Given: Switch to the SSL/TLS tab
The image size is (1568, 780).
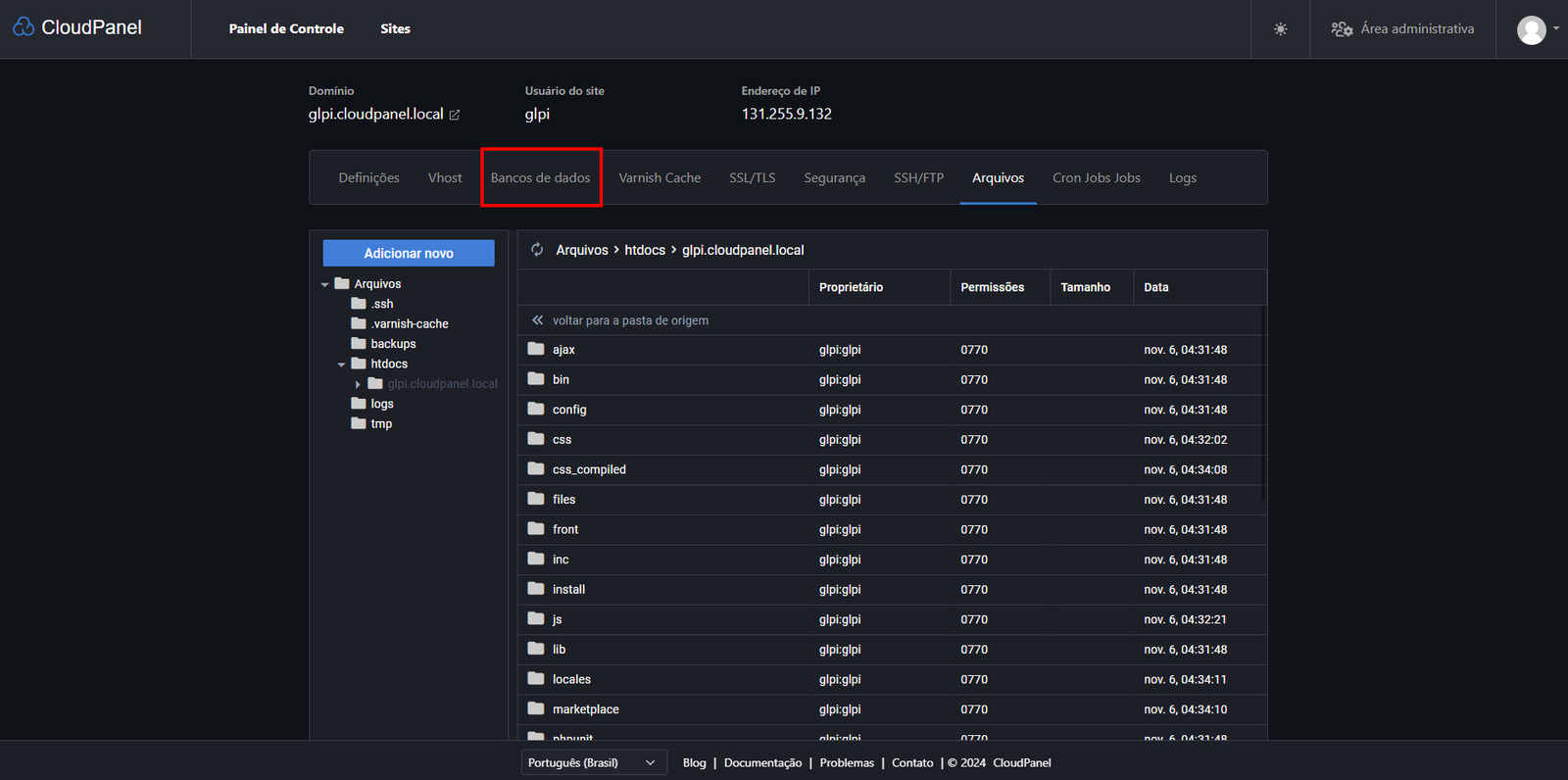Looking at the screenshot, I should pos(752,177).
